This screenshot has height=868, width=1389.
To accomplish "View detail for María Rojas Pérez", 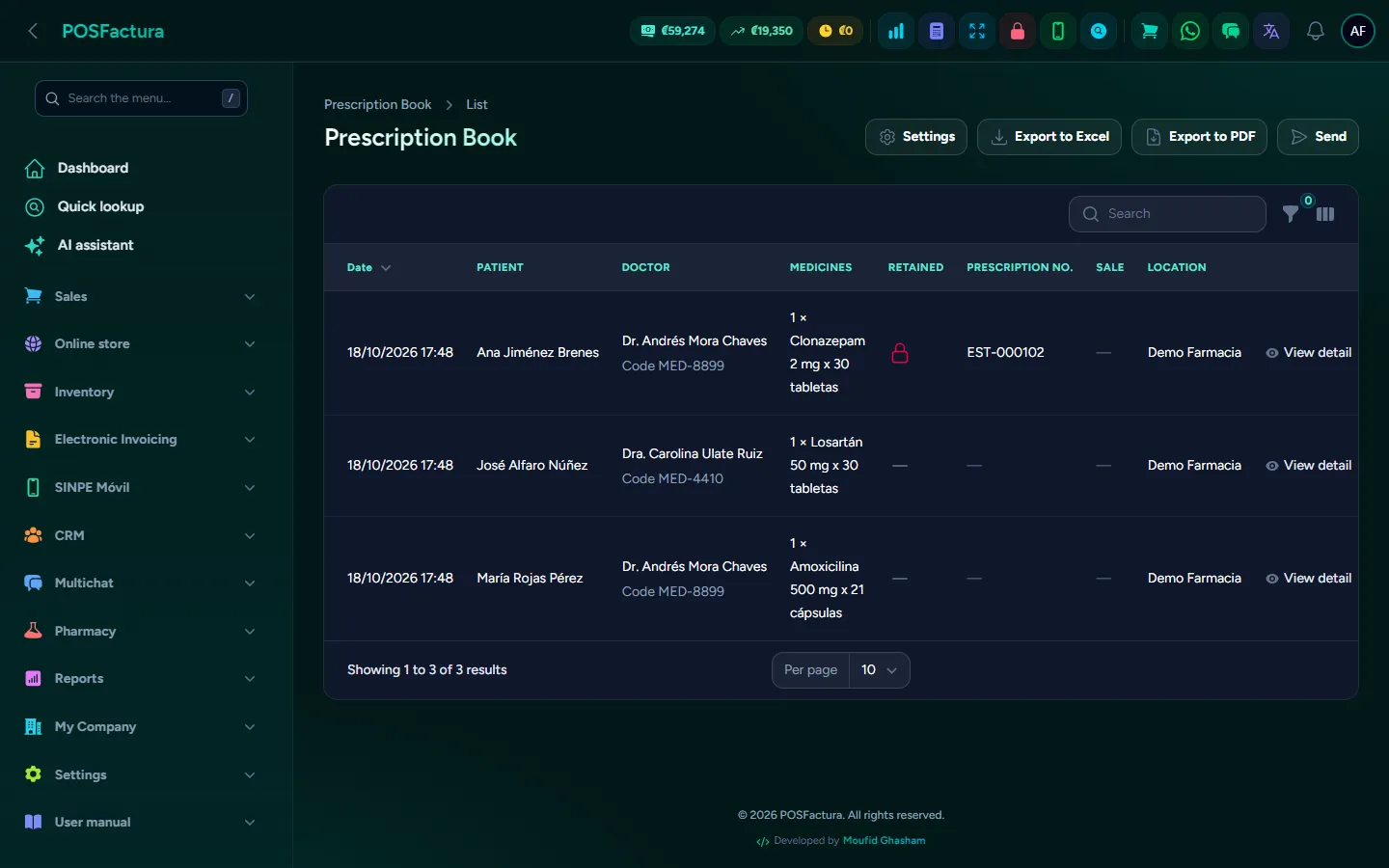I will pos(1309,579).
